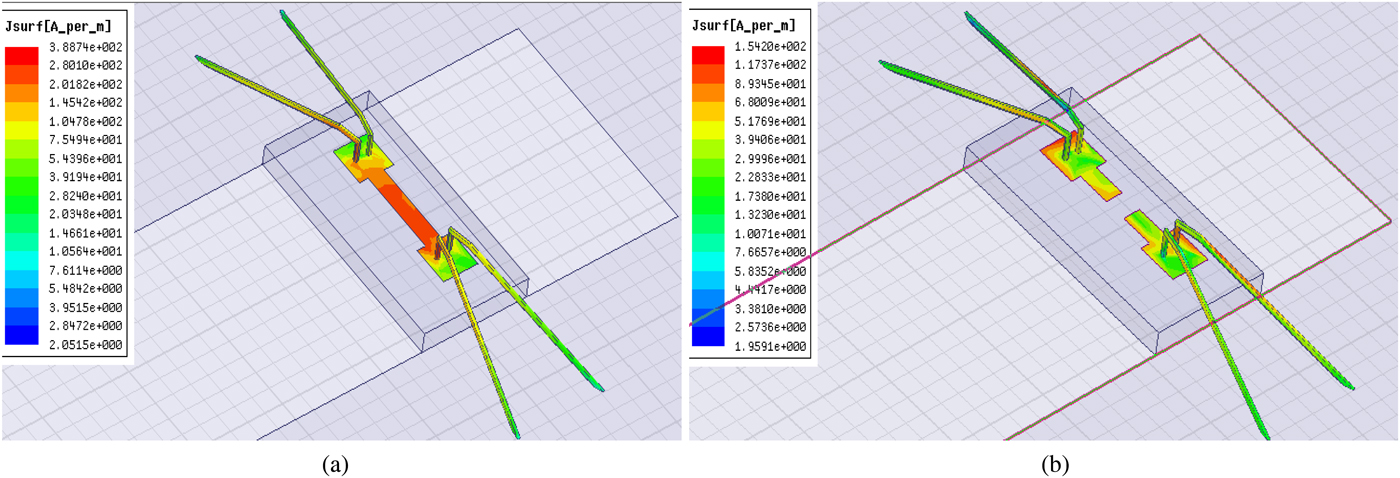Click the (a) caption label

coord(335,464)
